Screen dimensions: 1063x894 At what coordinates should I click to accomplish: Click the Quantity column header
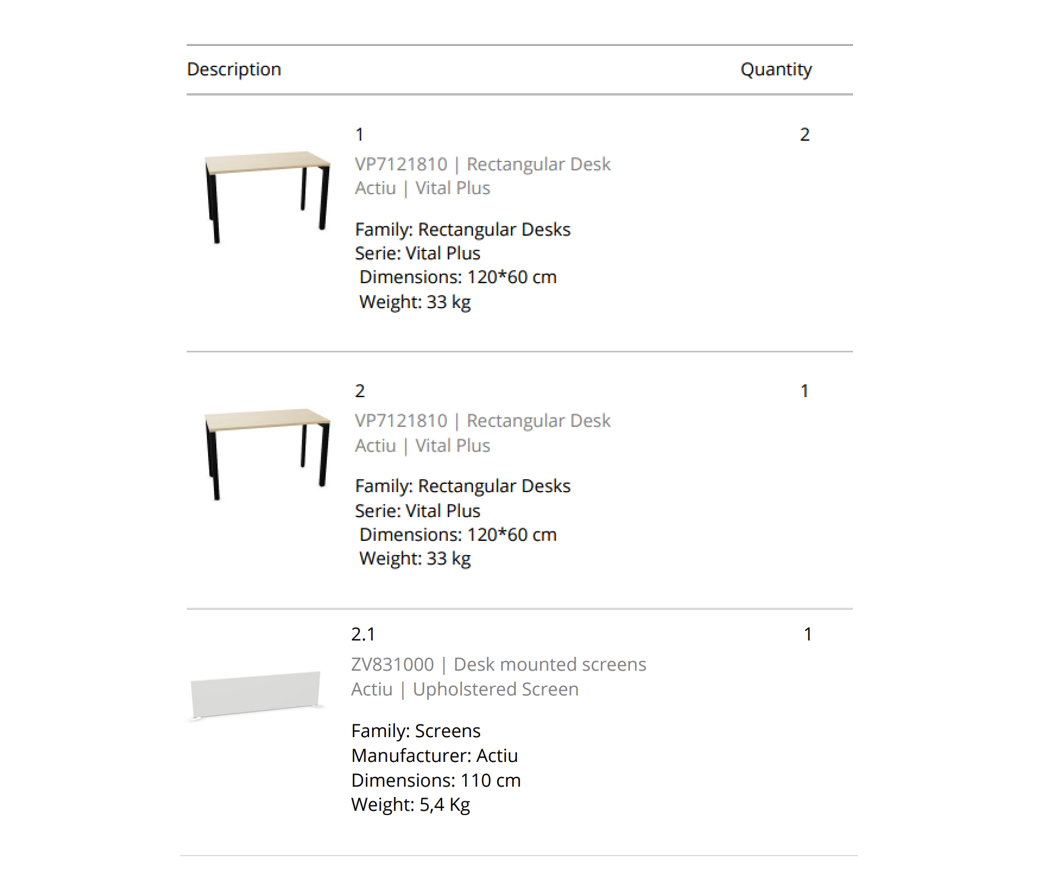(x=776, y=69)
